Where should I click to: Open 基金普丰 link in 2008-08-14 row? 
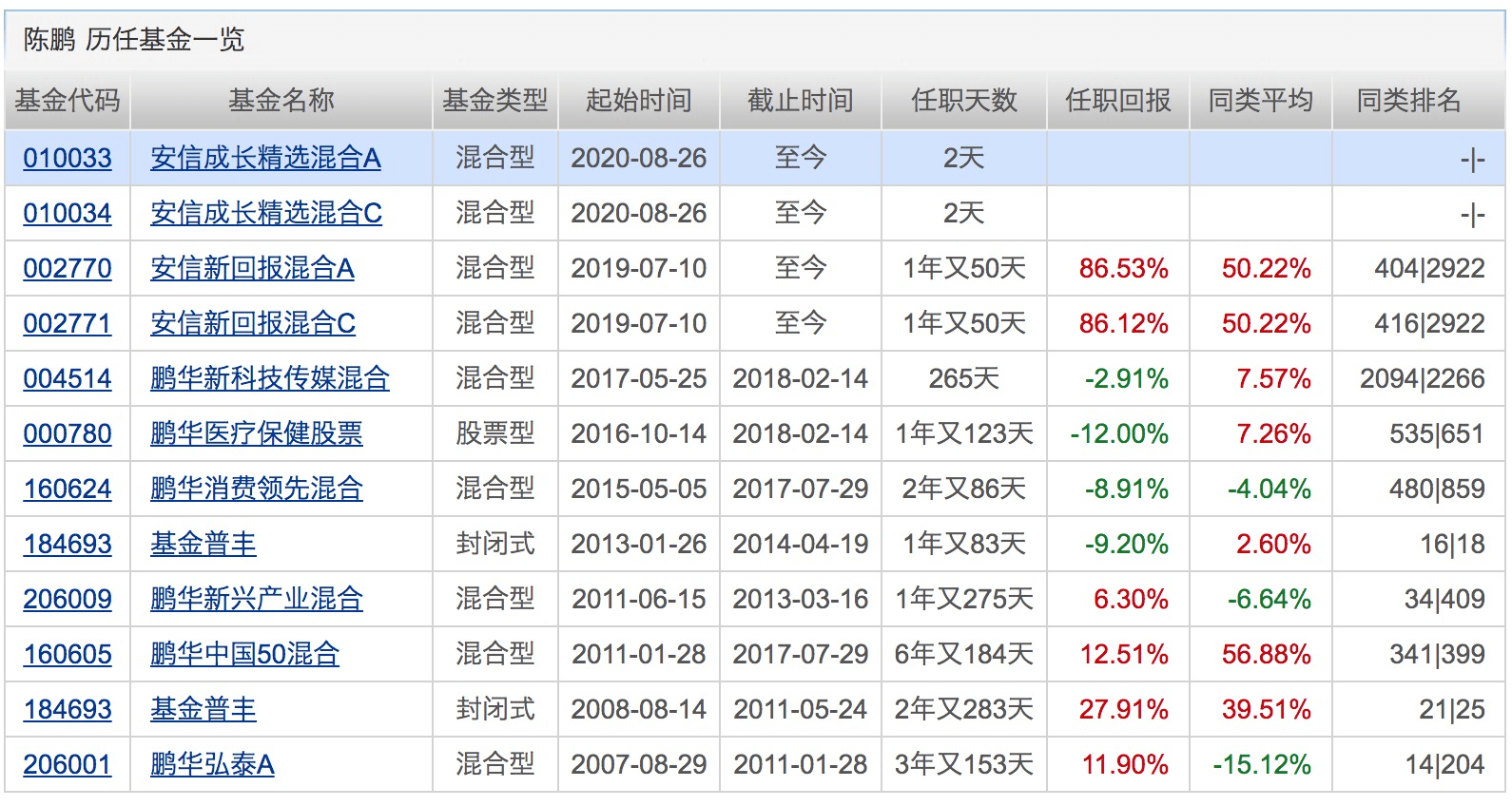(x=204, y=709)
